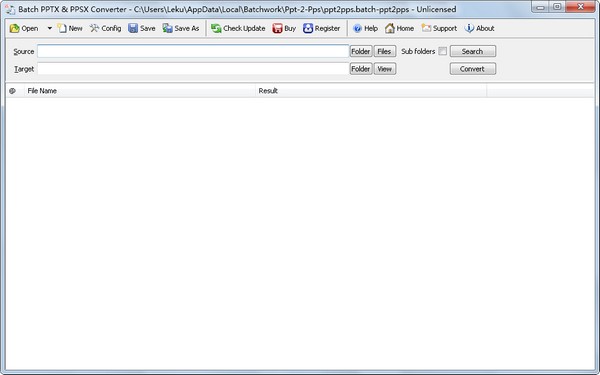Click Check Update in toolbar
Image resolution: width=600 pixels, height=375 pixels.
click(x=238, y=28)
